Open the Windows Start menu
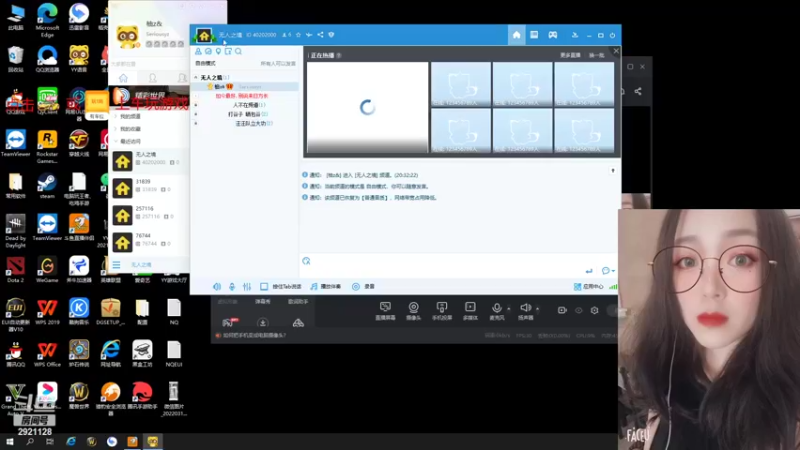800x450 pixels. [x=10, y=442]
